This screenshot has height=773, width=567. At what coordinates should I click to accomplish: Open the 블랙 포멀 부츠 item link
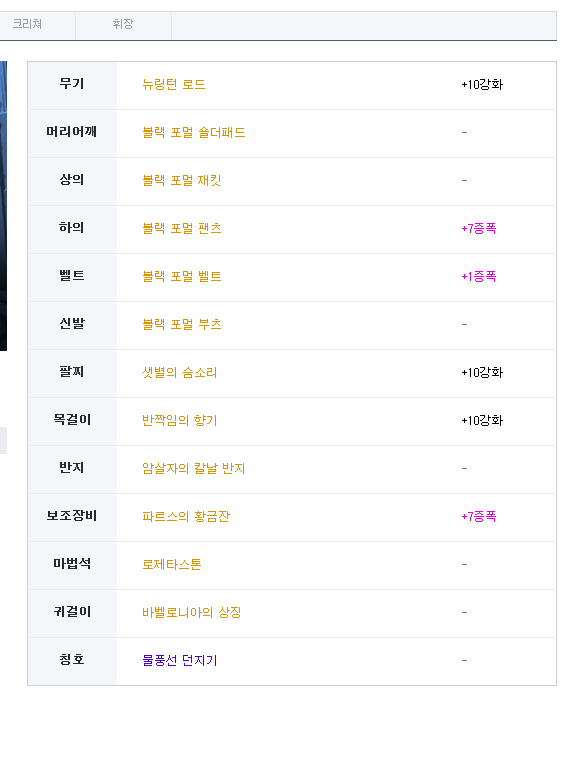(181, 324)
